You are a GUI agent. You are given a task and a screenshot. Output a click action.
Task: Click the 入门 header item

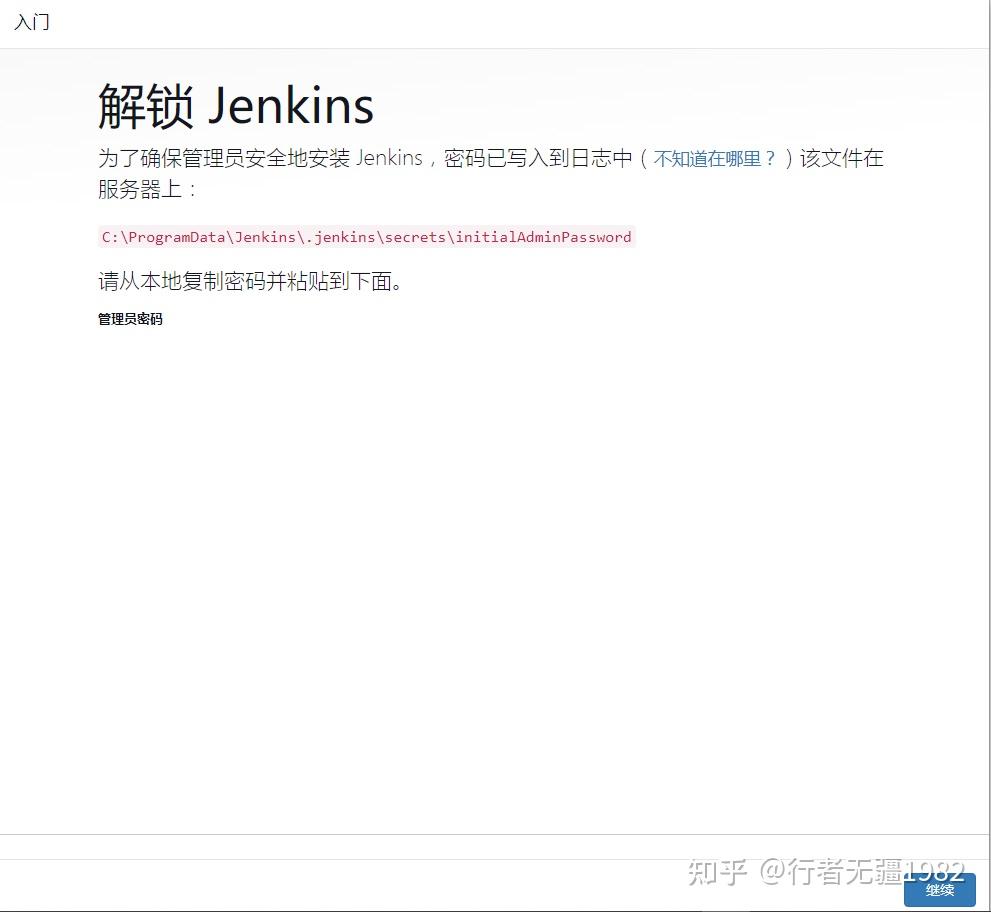[32, 22]
